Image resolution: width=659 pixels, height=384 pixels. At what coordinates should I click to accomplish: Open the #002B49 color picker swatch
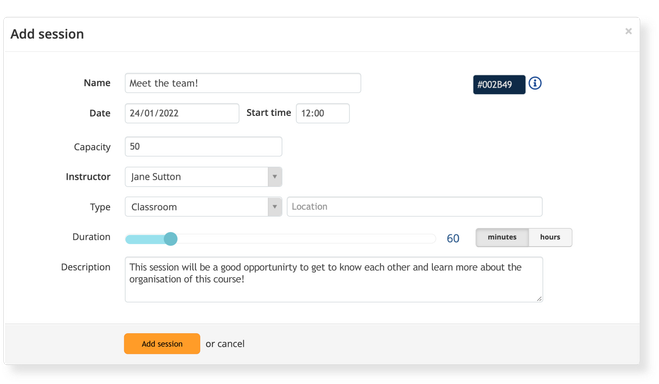[499, 84]
